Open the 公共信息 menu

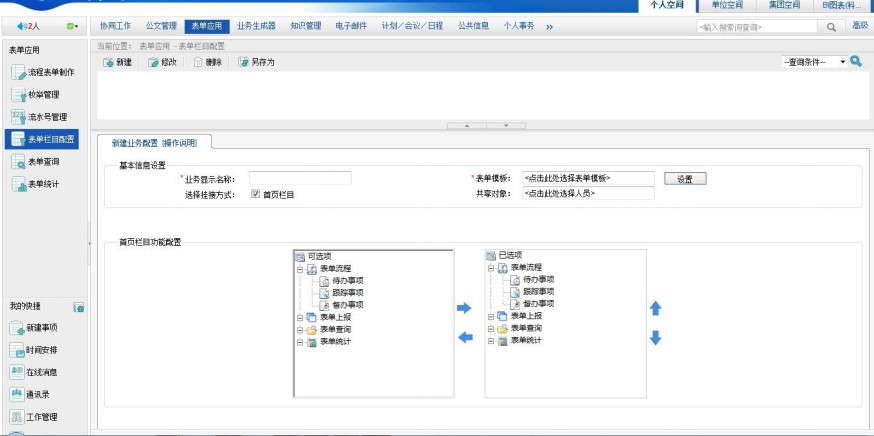[x=473, y=26]
